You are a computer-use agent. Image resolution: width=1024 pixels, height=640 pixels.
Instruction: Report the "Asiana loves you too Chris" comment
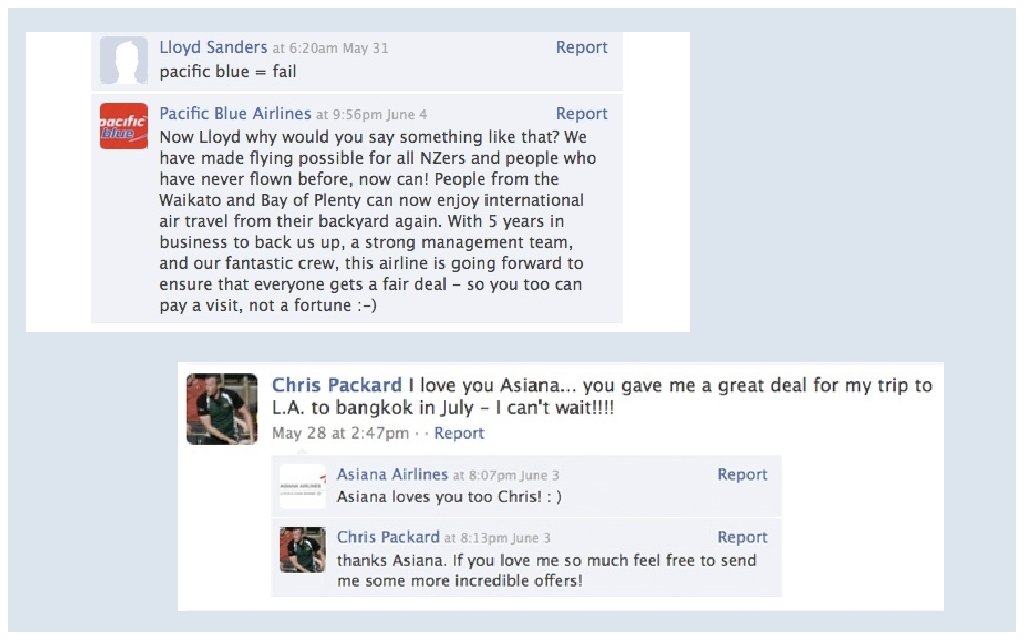click(x=742, y=475)
